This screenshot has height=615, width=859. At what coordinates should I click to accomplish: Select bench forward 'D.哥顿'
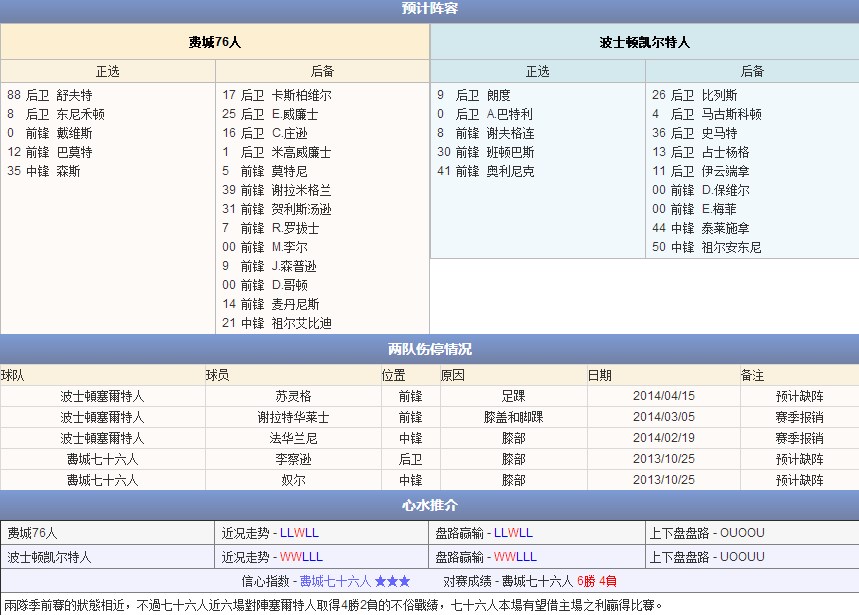click(289, 285)
